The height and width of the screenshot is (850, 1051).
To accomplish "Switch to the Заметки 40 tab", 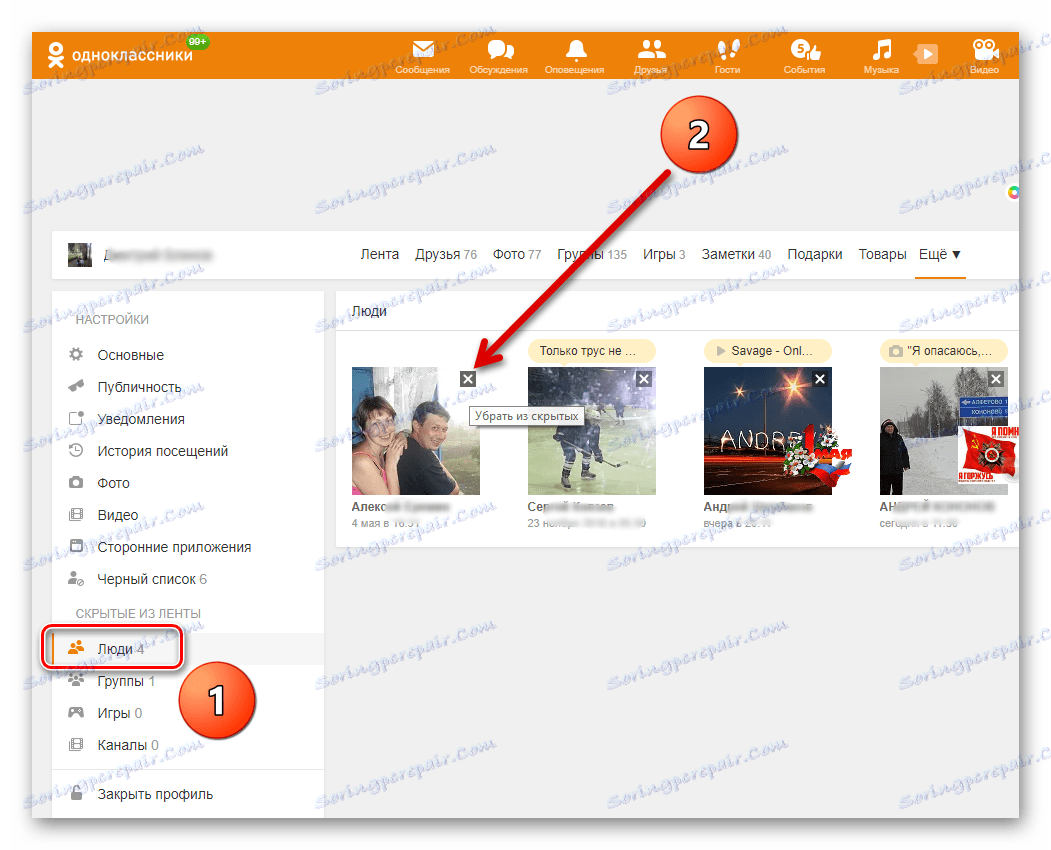I will pyautogui.click(x=736, y=255).
